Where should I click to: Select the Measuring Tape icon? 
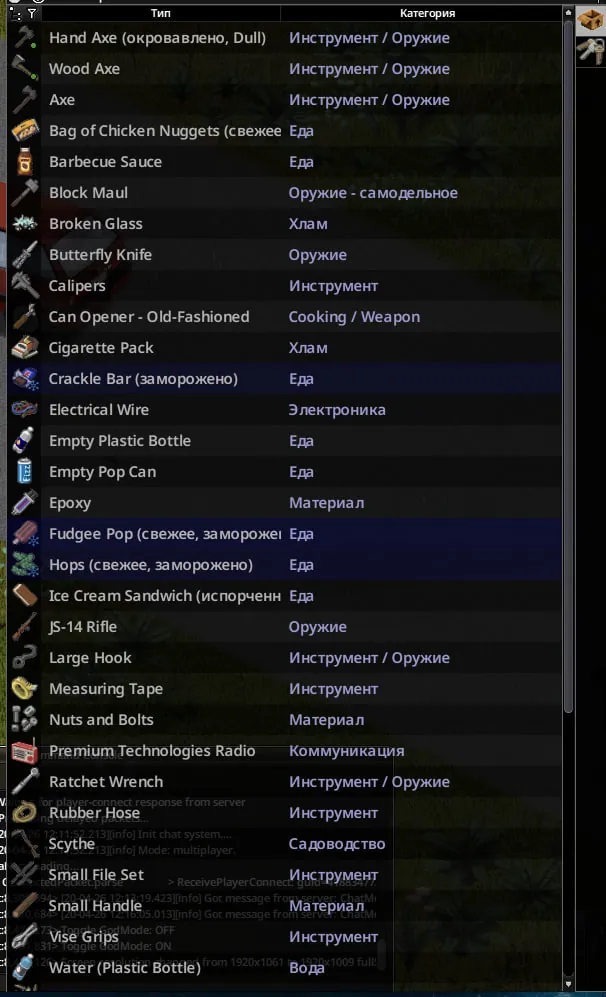pos(24,689)
